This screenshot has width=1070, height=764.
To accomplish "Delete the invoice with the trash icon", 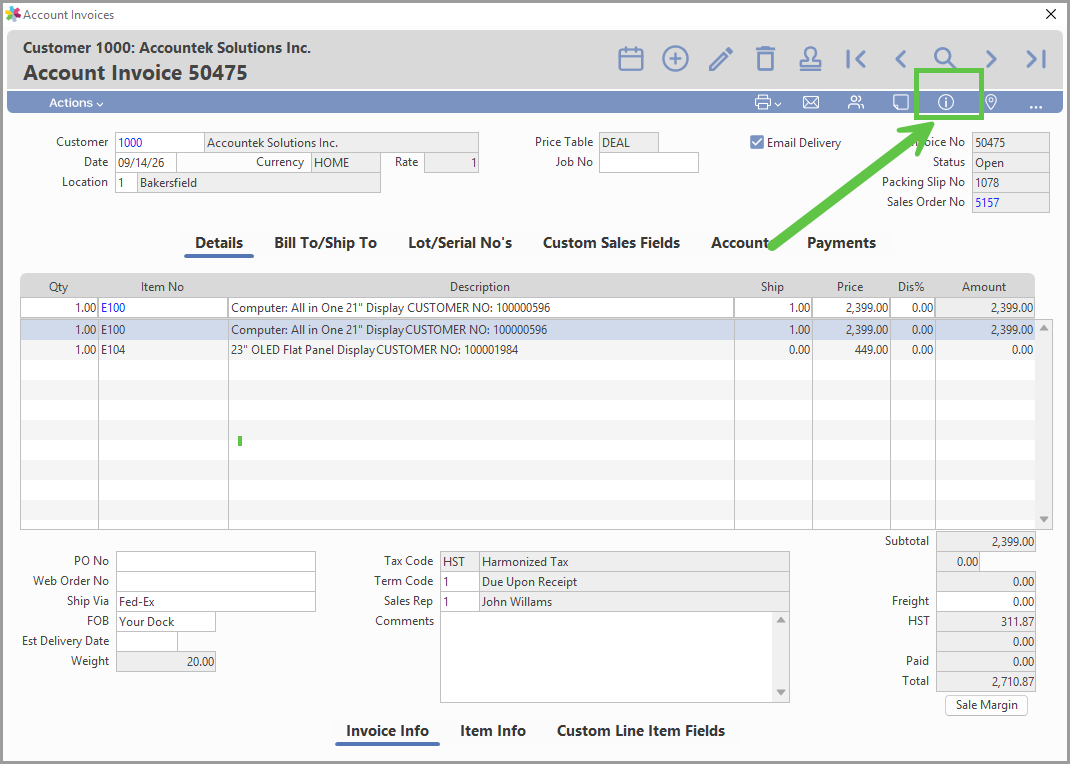I will 765,59.
